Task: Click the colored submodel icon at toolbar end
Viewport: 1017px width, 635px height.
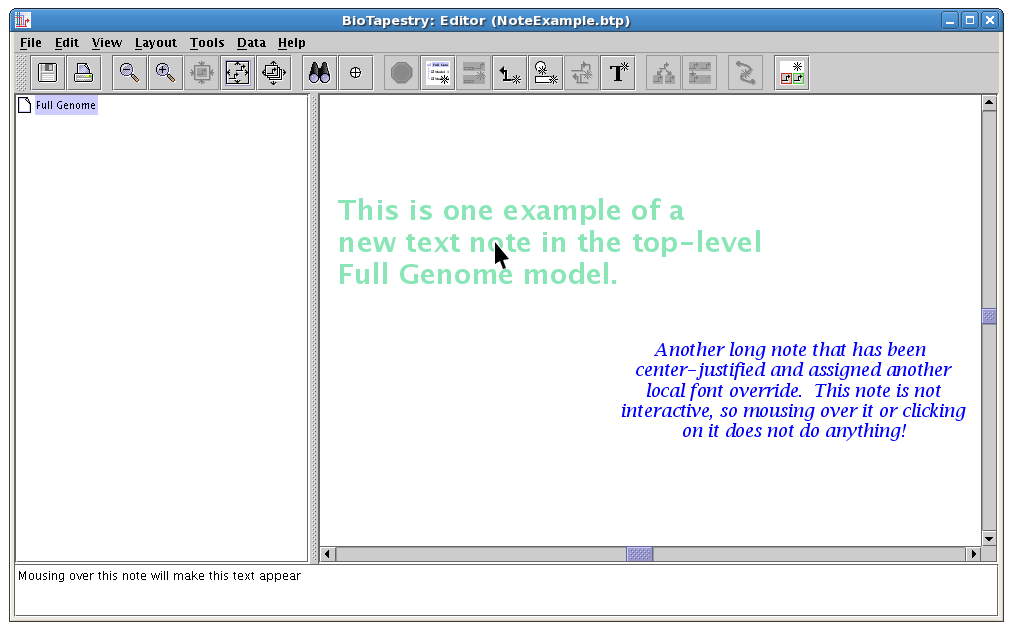Action: coord(791,73)
